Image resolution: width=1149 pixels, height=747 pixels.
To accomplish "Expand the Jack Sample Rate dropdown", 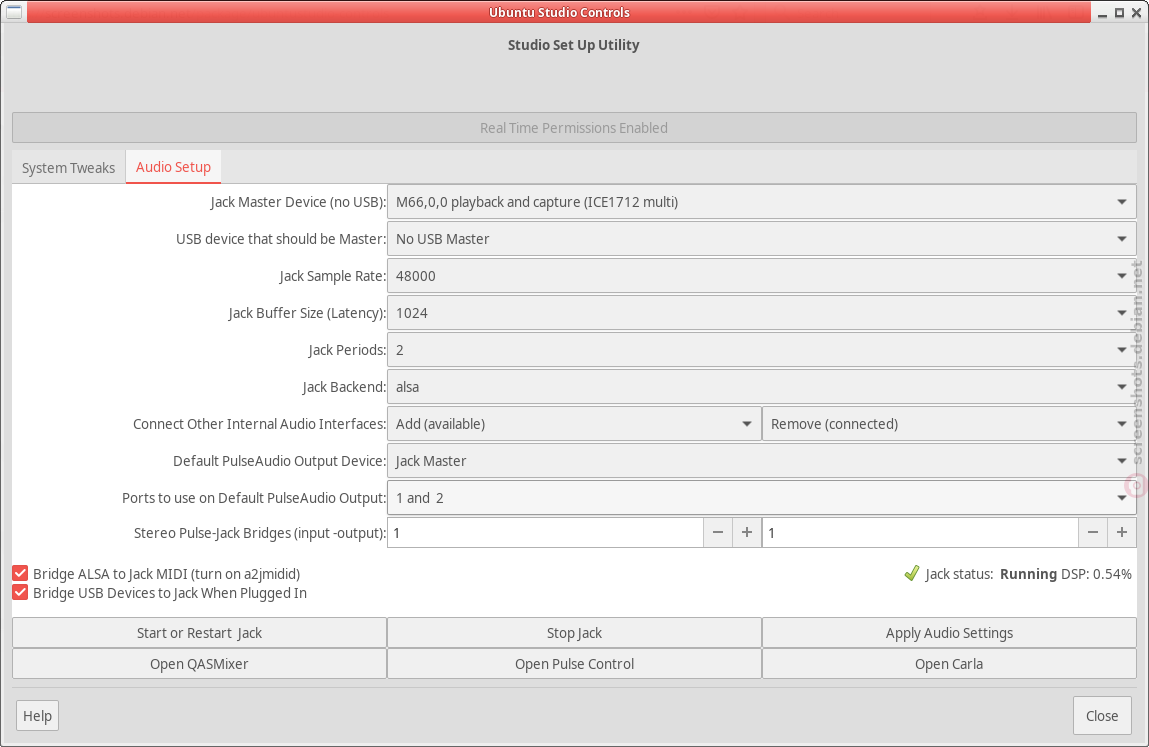I will pos(762,276).
